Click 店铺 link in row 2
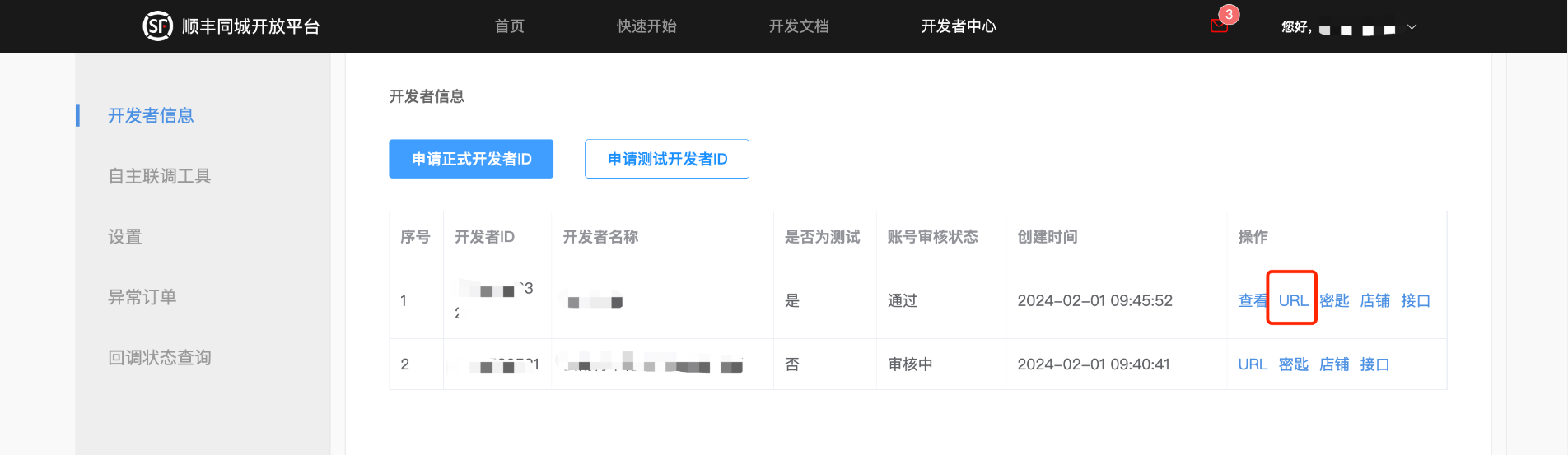Viewport: 1568px width, 455px height. 1334,364
